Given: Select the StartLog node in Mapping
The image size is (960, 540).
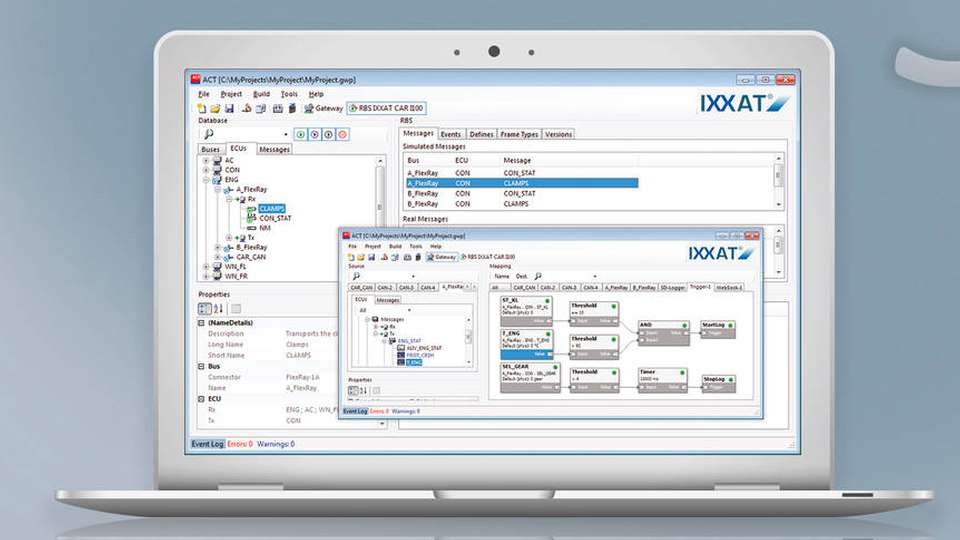Looking at the screenshot, I should coord(718,329).
